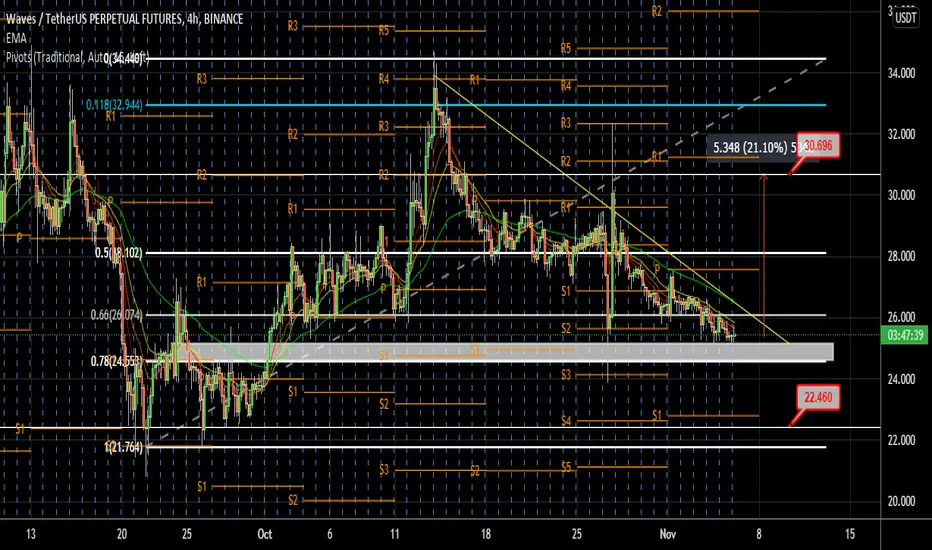Click 26.000 on the price axis
This screenshot has height=550, width=932.
(901, 318)
